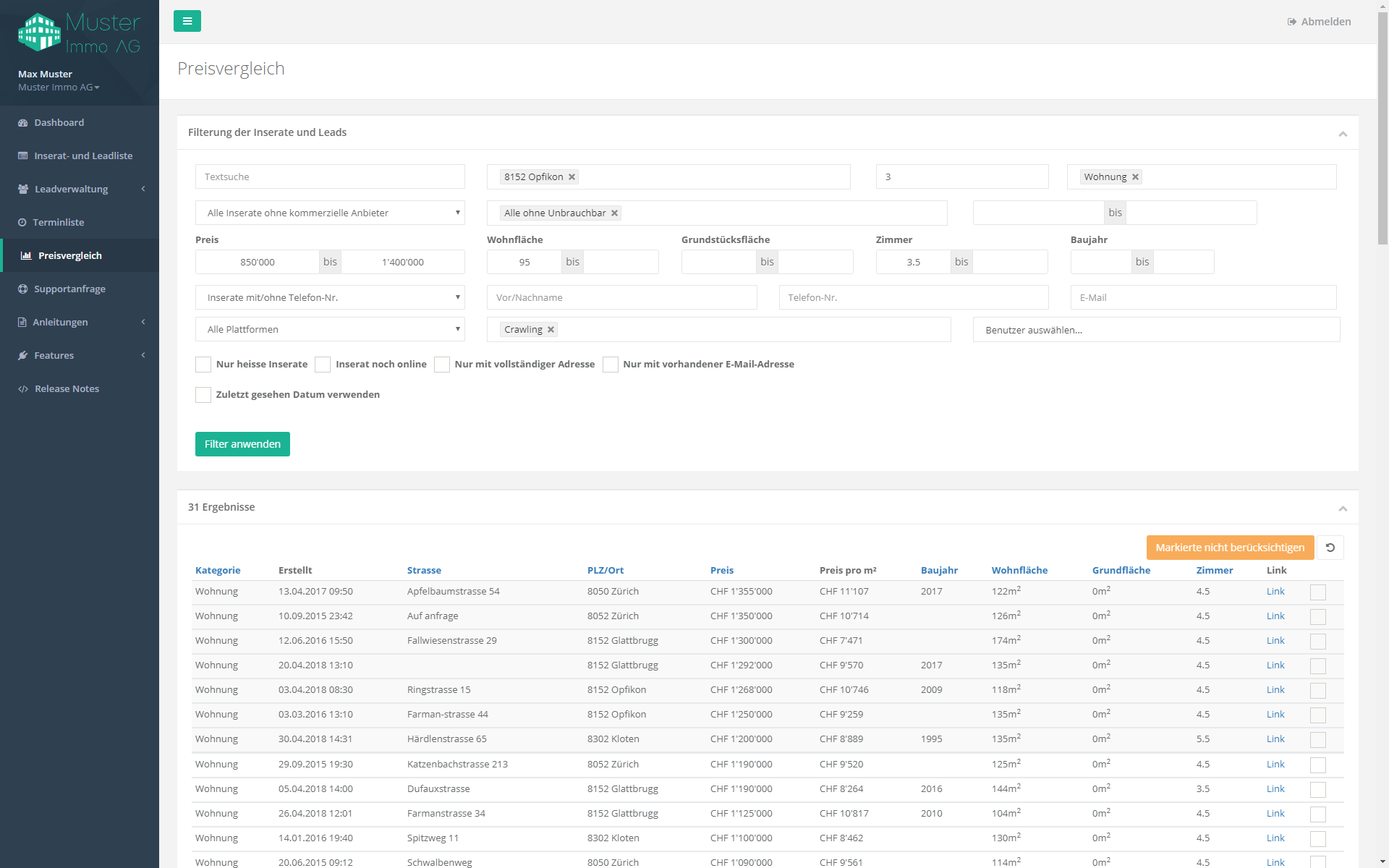Click the Anleitungen document icon
The image size is (1389, 868).
[x=22, y=323]
